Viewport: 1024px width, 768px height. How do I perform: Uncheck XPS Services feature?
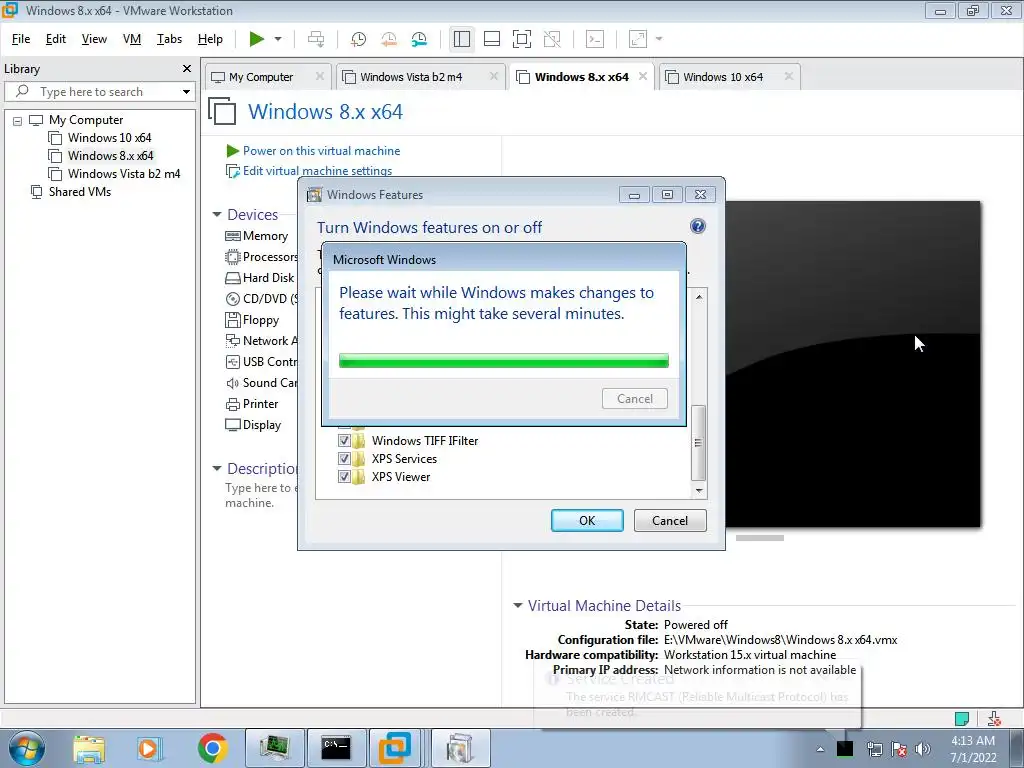(x=344, y=458)
